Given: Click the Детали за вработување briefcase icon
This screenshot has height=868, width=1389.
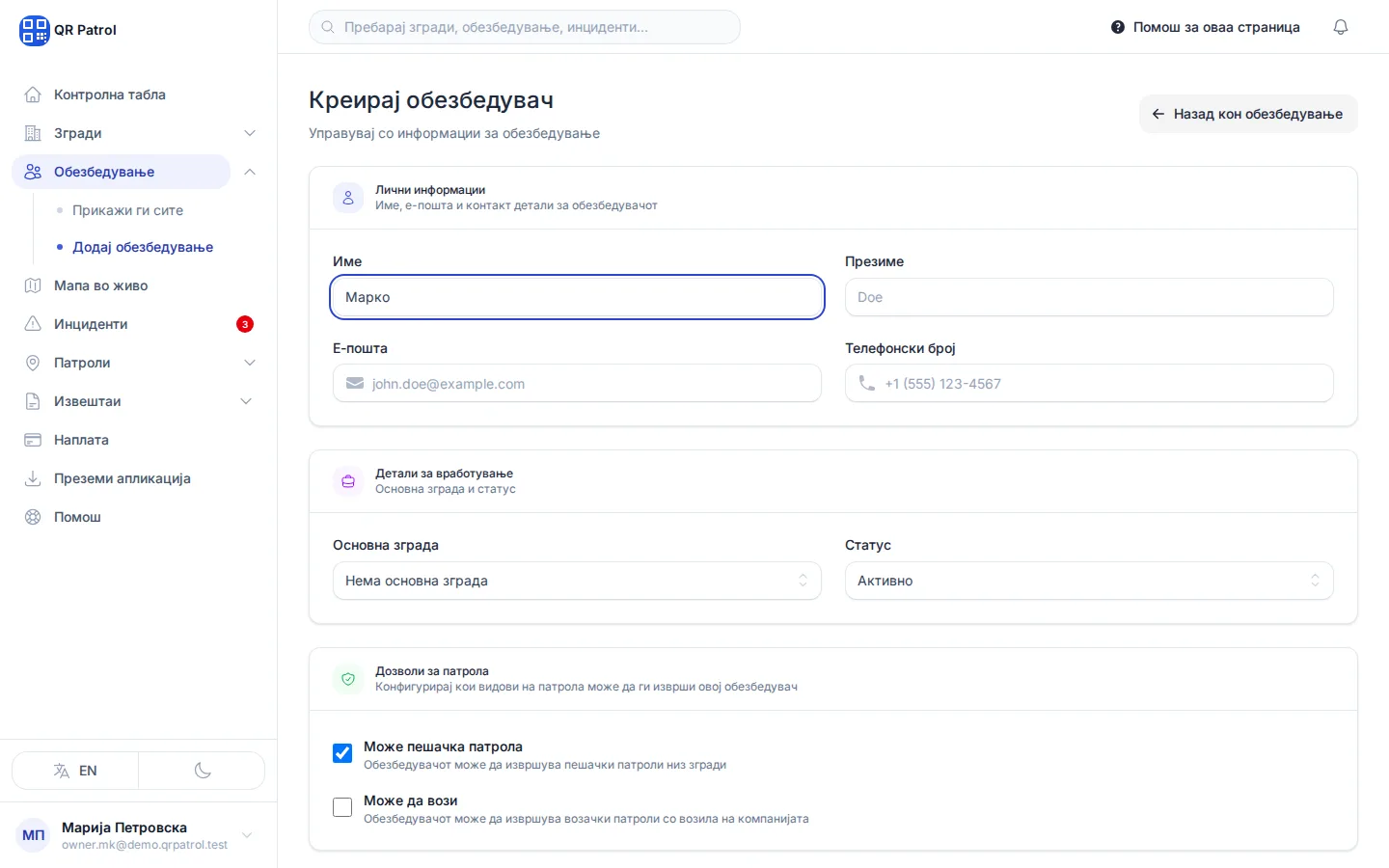Looking at the screenshot, I should click(x=348, y=481).
